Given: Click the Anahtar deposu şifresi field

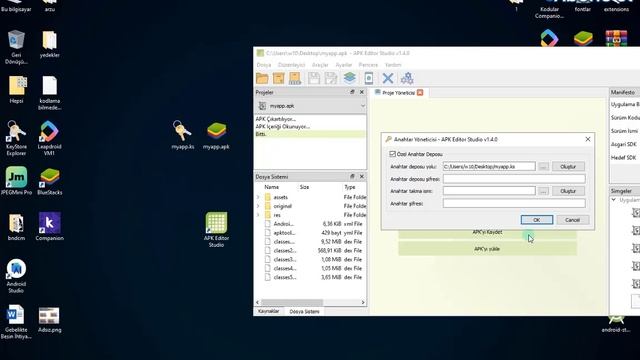Looking at the screenshot, I should (x=514, y=179).
